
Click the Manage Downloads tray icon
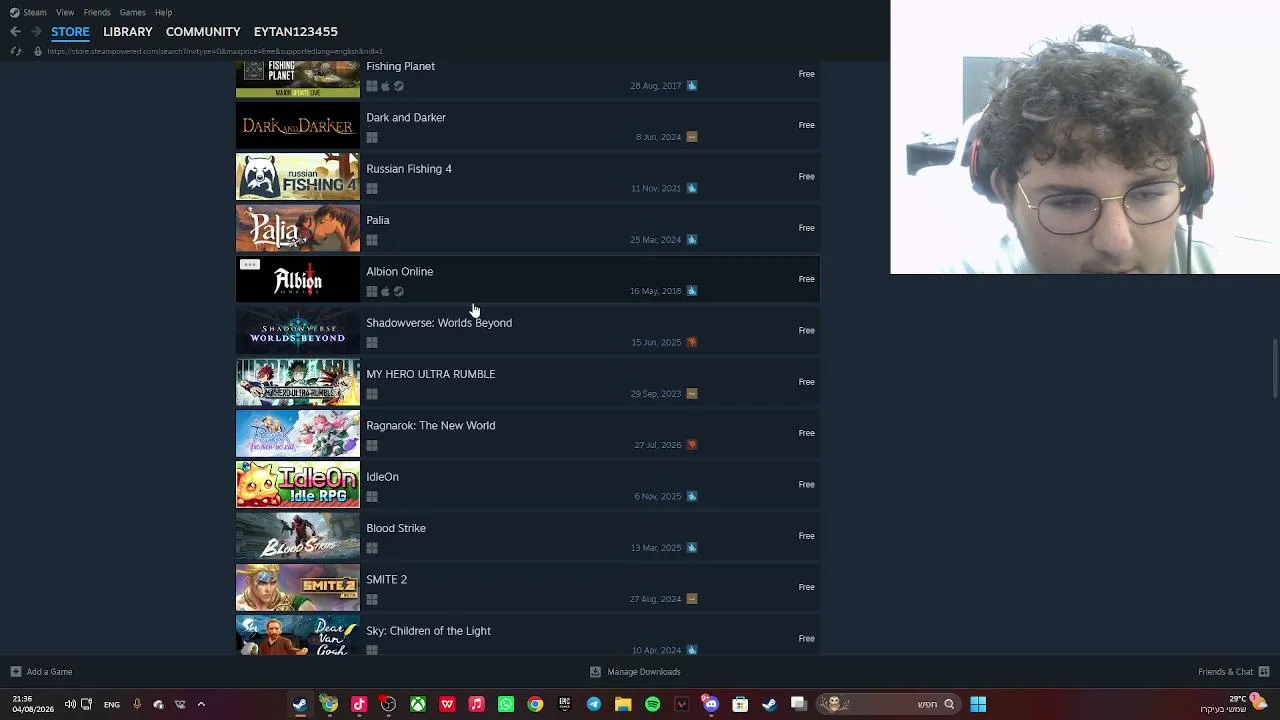coord(595,672)
